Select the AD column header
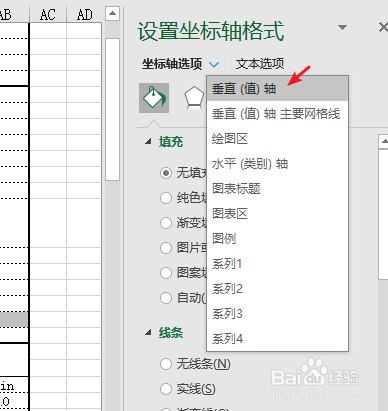 click(x=85, y=15)
